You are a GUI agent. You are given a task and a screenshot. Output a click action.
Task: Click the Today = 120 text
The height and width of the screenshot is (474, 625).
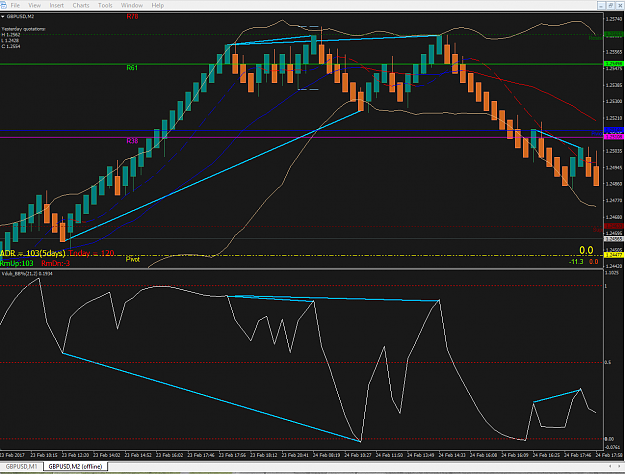pos(92,253)
